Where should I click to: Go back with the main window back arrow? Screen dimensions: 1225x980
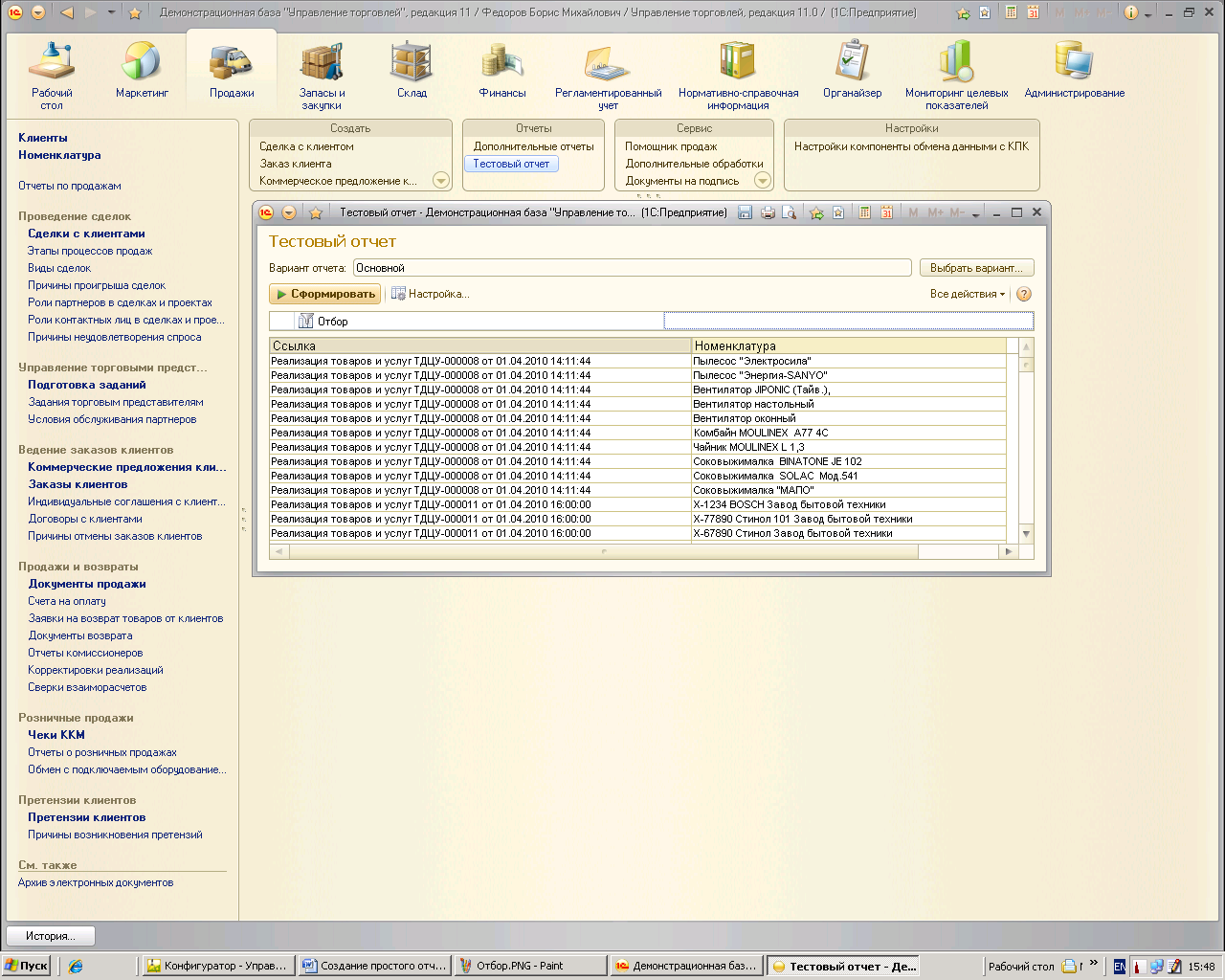point(67,12)
